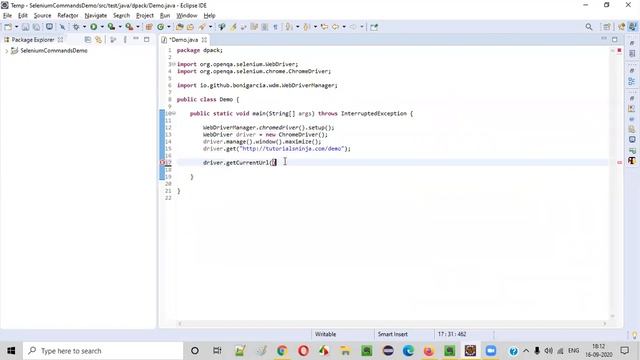Screen dimensions: 640x360
Task: Open the File menu
Action: point(7,16)
